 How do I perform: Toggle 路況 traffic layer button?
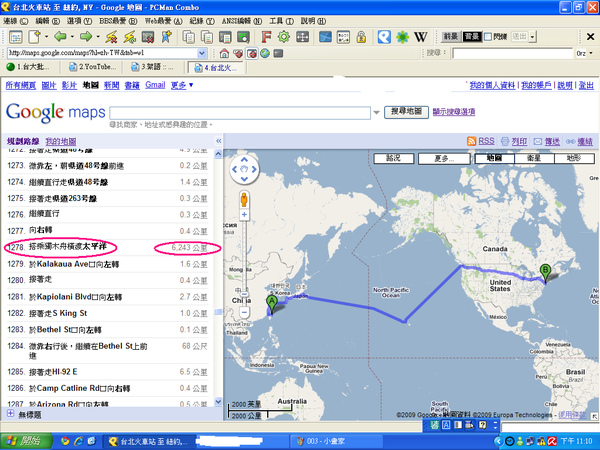click(394, 158)
